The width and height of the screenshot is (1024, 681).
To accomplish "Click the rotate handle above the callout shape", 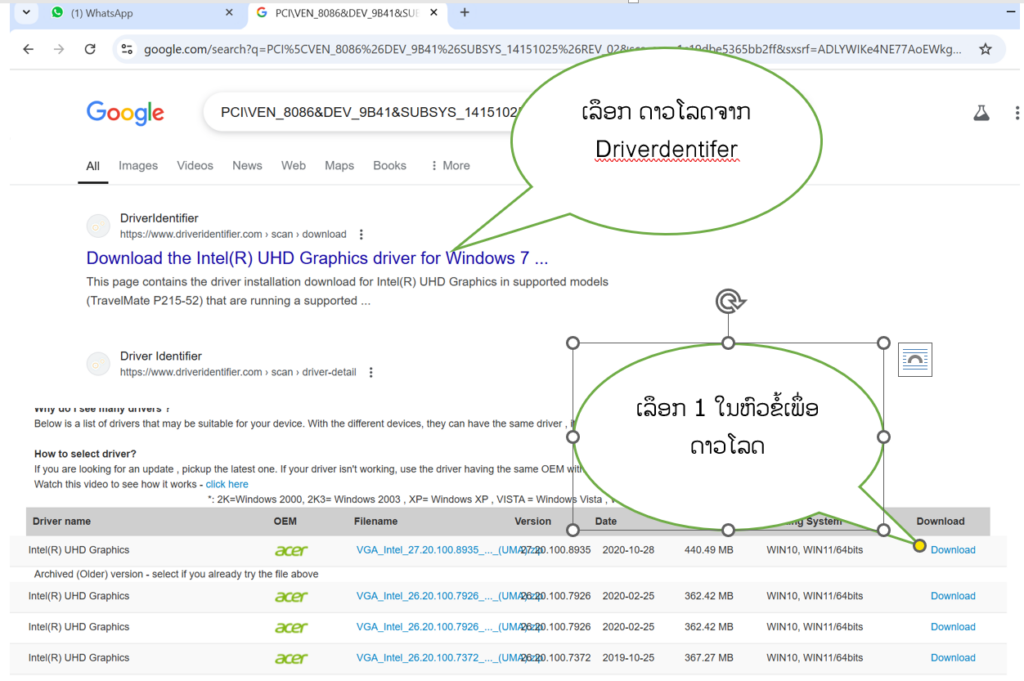I will click(729, 301).
